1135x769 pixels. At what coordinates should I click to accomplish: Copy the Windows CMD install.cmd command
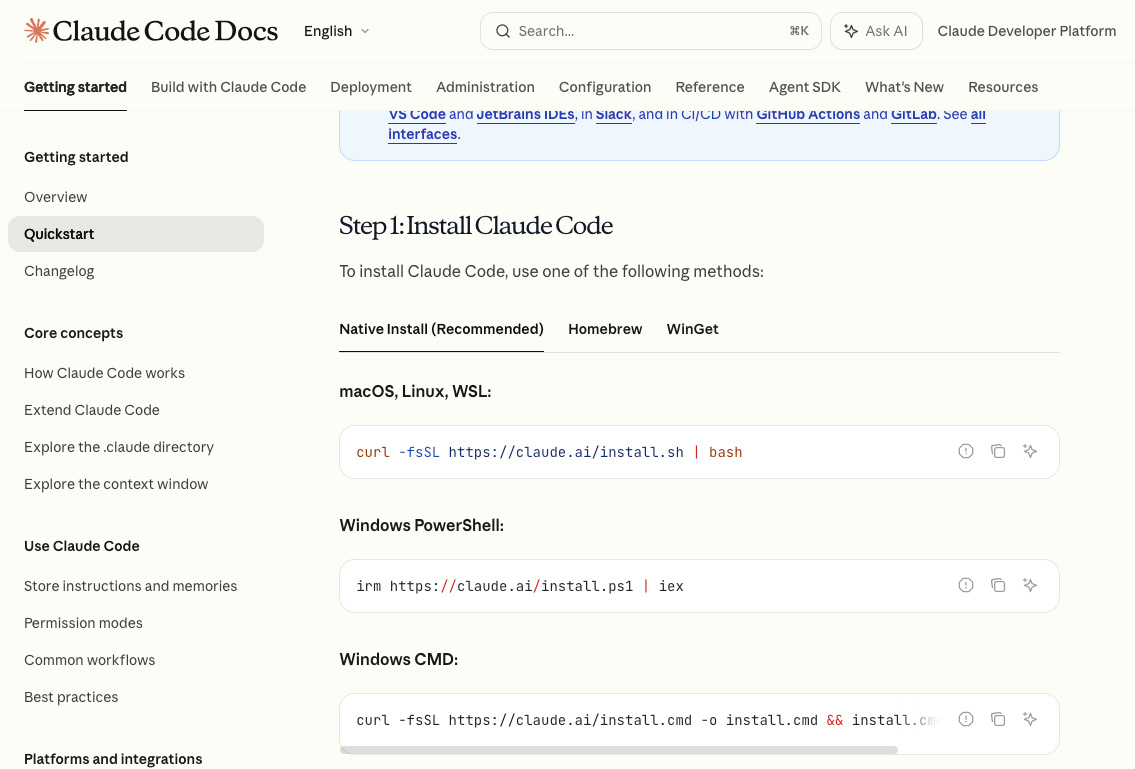click(998, 719)
